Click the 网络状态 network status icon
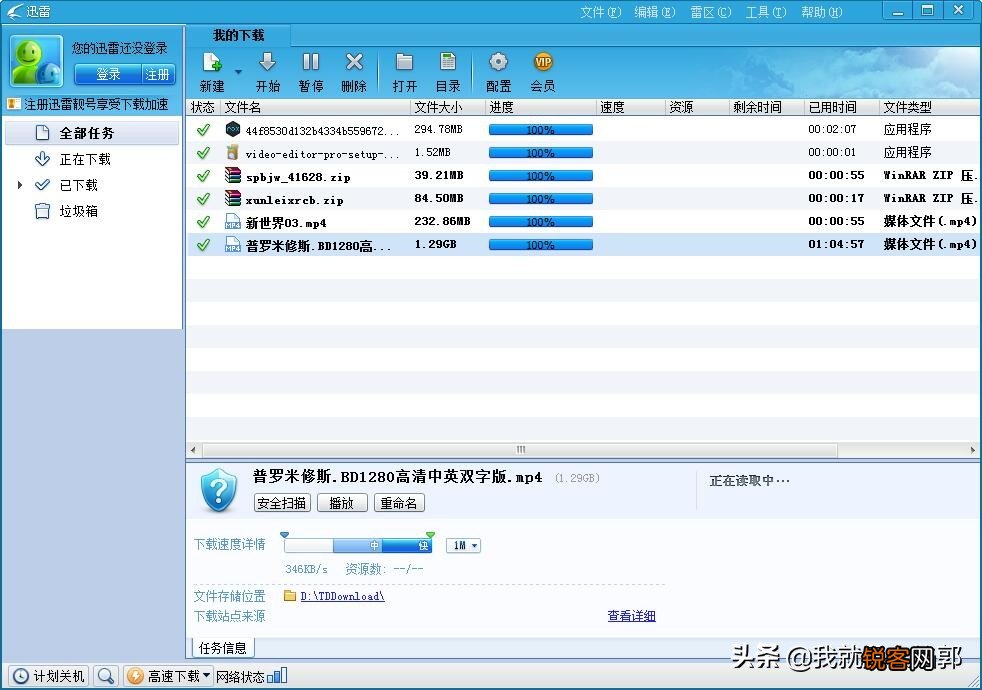The width and height of the screenshot is (982, 690). (x=277, y=676)
